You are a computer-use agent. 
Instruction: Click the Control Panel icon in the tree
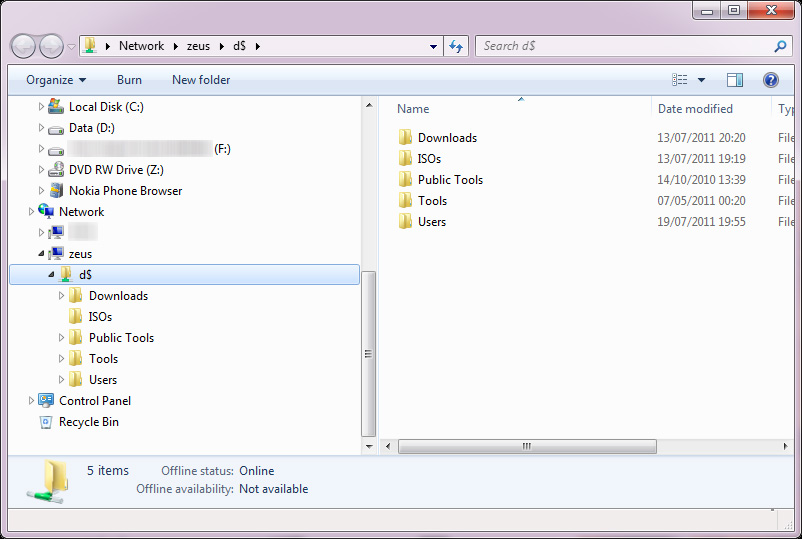tap(46, 400)
